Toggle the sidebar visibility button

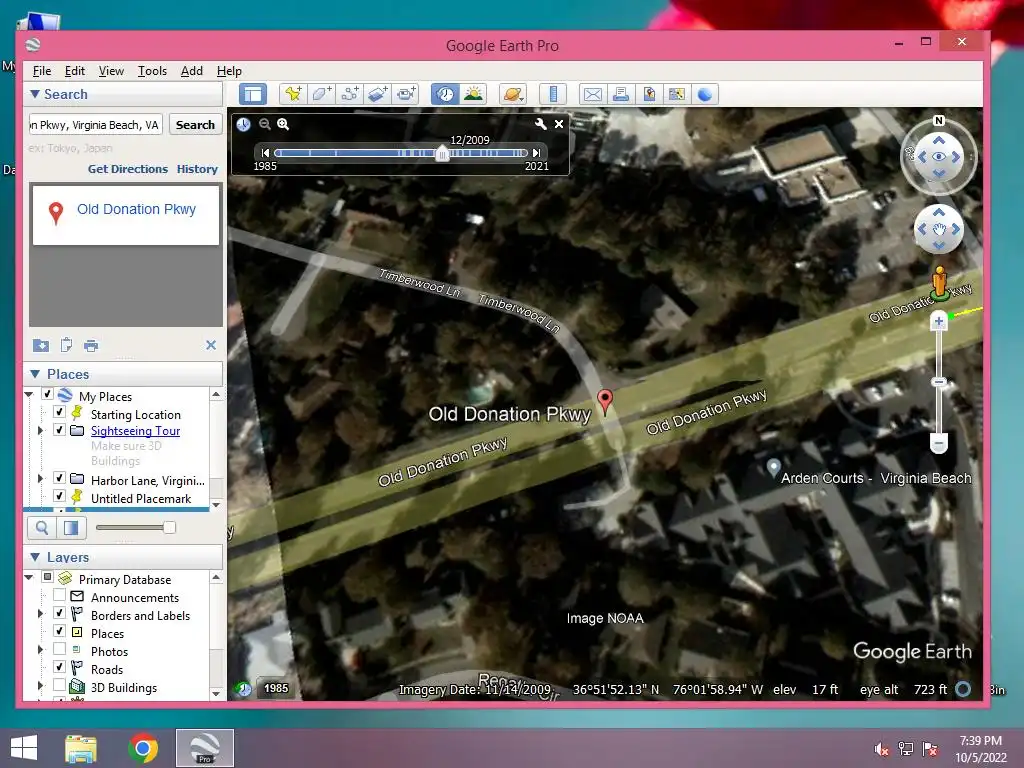pyautogui.click(x=253, y=94)
